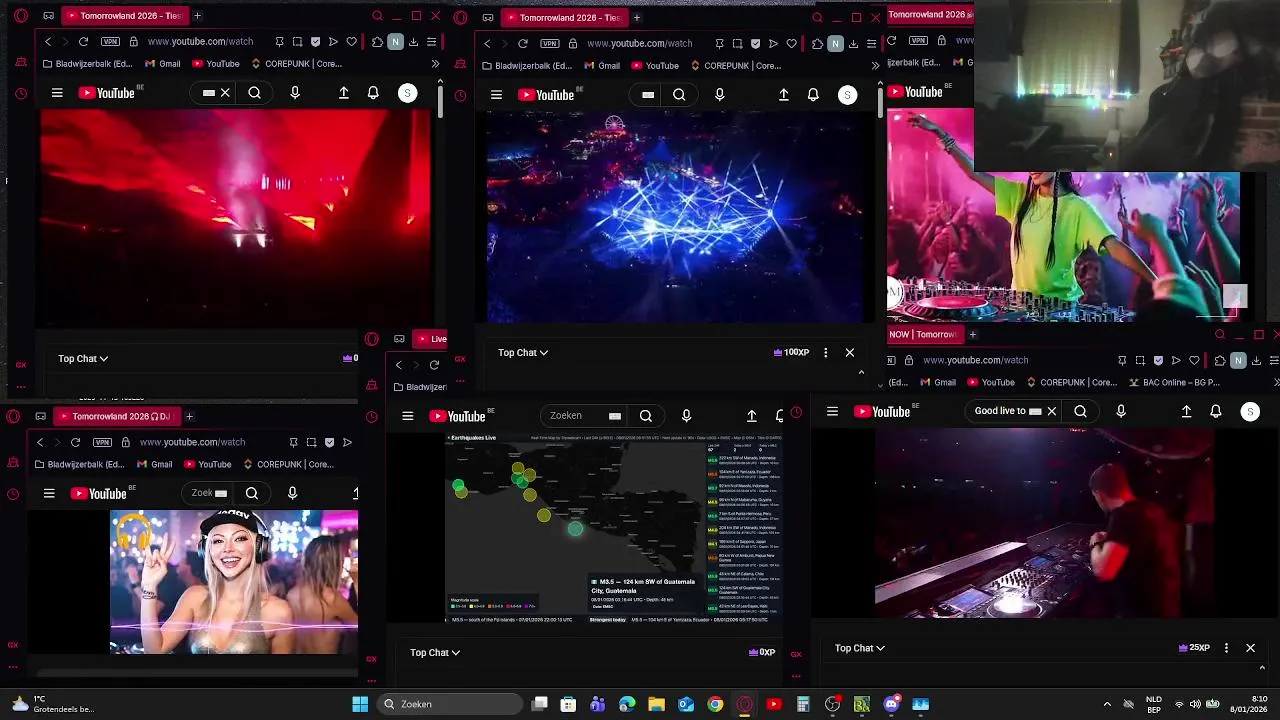The height and width of the screenshot is (720, 1280).
Task: Open chat more options beside 100XP
Action: tap(825, 352)
